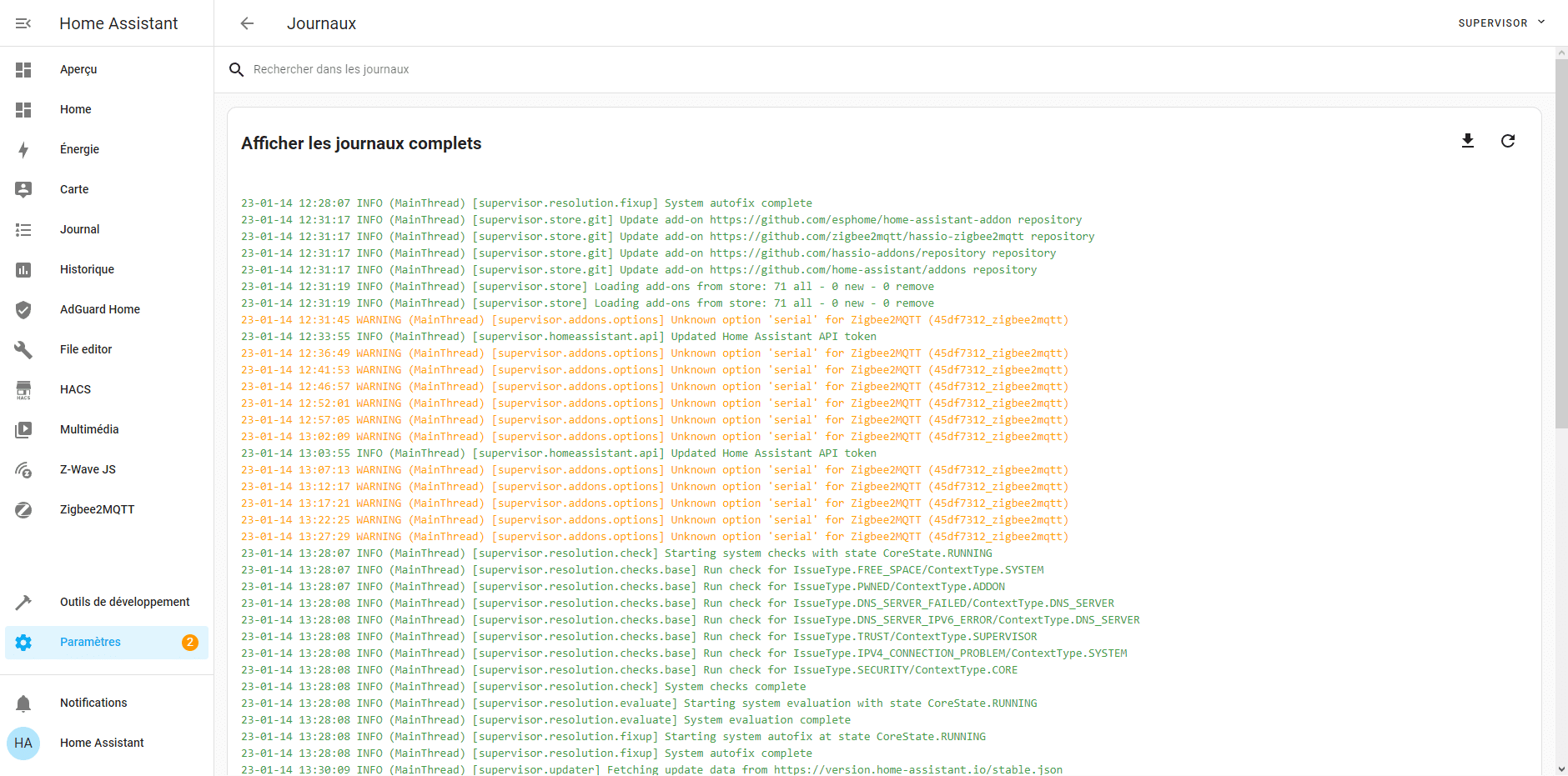Open the Z-Wave JS icon
Viewport: 1568px width, 776px height.
pos(23,470)
